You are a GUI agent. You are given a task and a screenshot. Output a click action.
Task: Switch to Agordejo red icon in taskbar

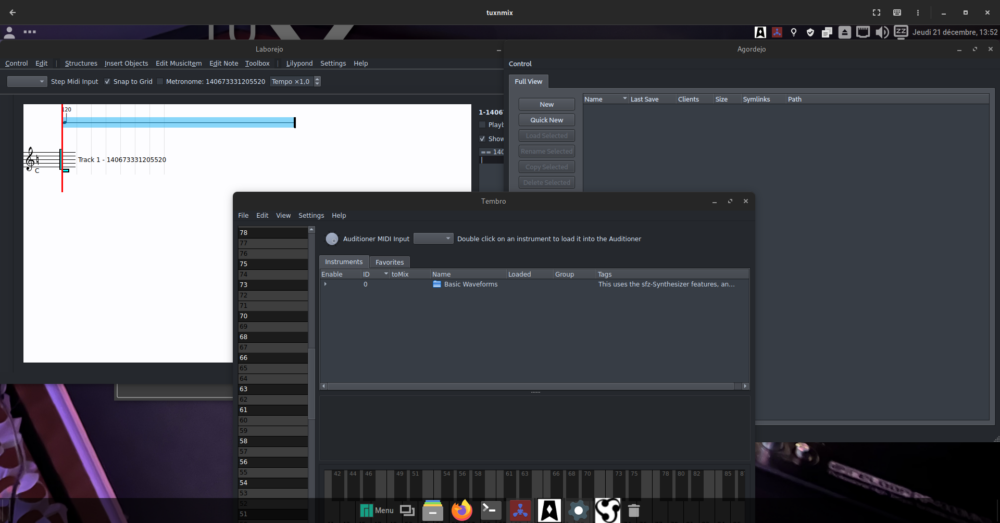[520, 510]
